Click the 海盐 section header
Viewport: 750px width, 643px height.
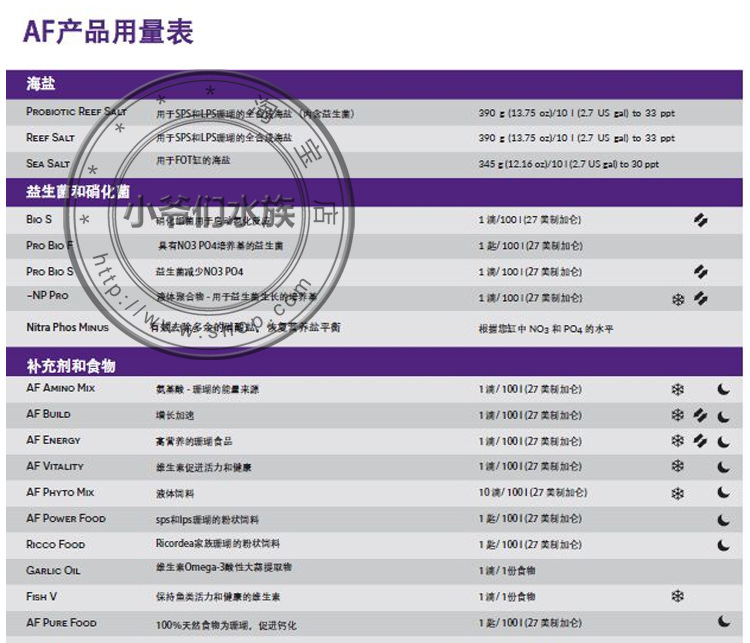(41, 84)
